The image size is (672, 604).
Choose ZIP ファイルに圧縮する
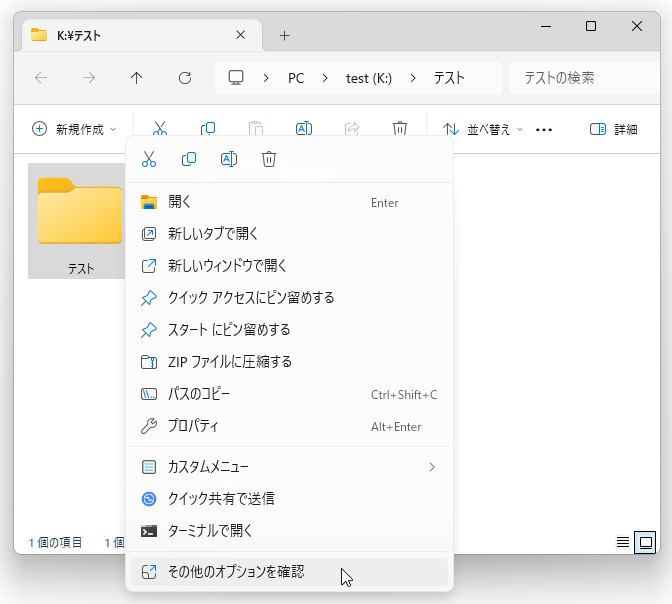tap(290, 362)
